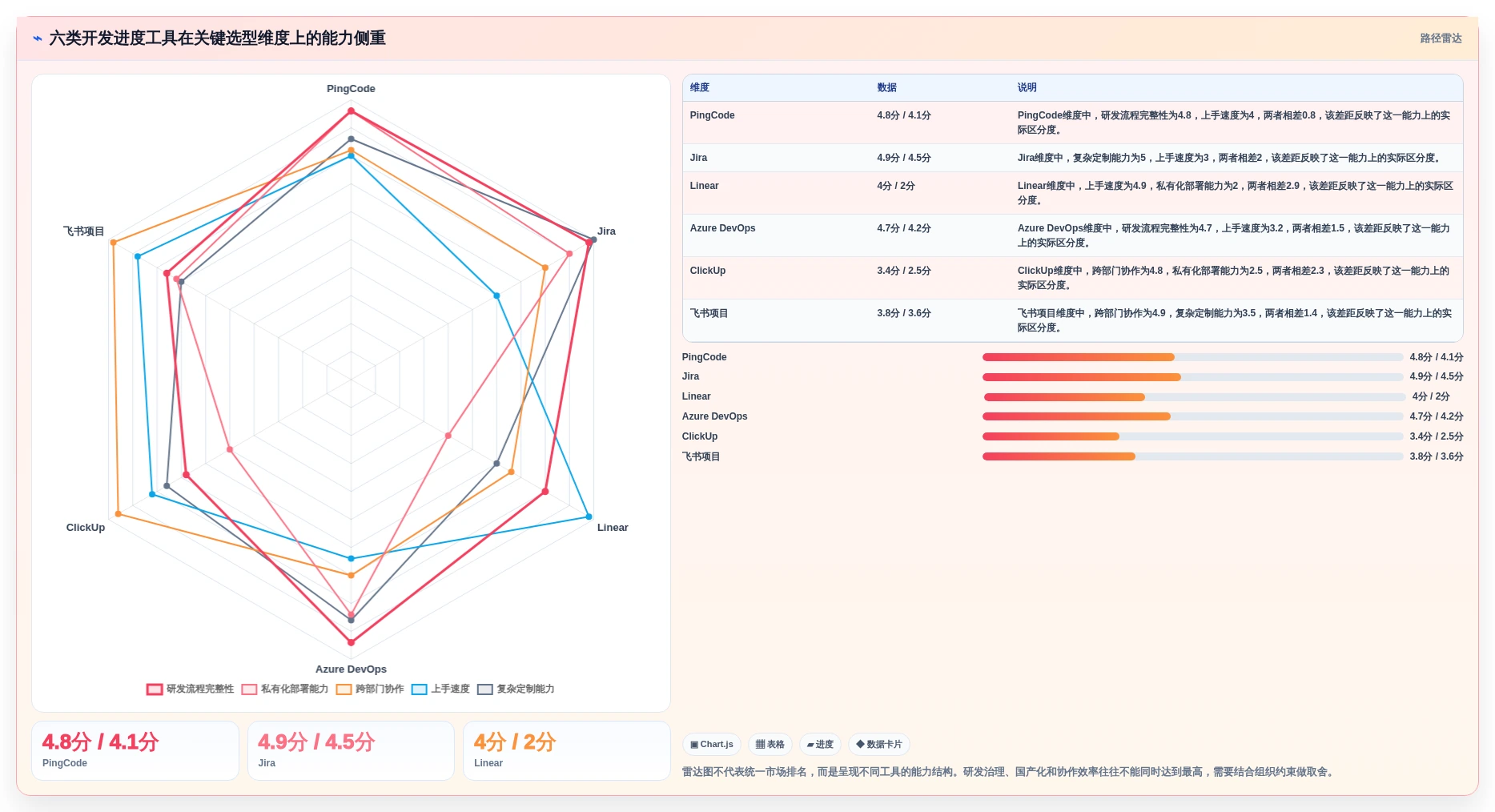Select the 数据卡片 tag
This screenshot has width=1495, height=812.
879,745
